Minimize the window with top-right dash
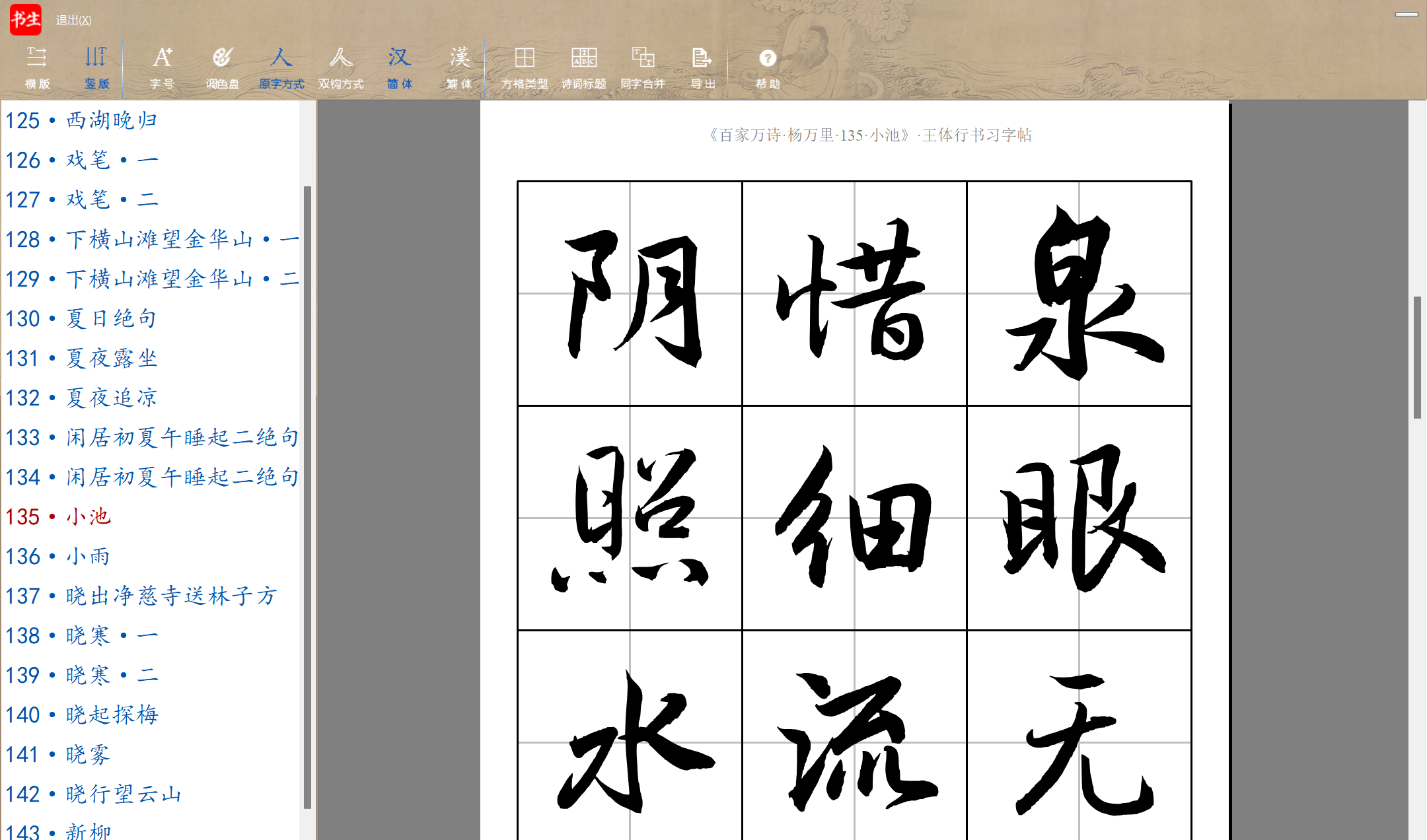 coord(1407,14)
